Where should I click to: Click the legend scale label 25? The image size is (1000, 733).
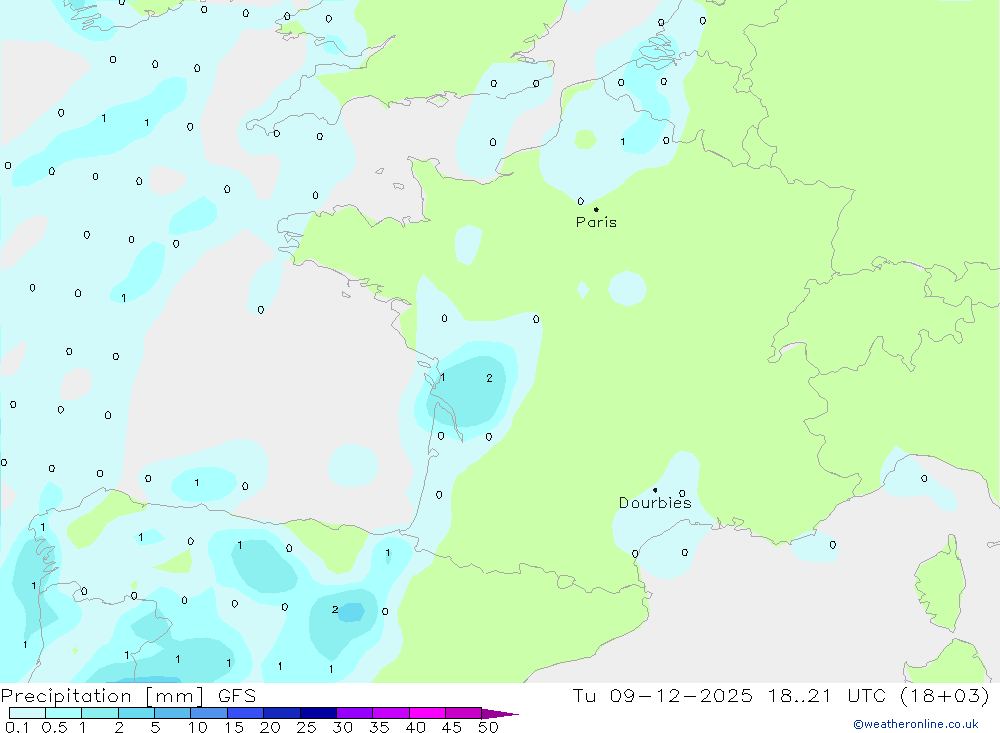307,727
